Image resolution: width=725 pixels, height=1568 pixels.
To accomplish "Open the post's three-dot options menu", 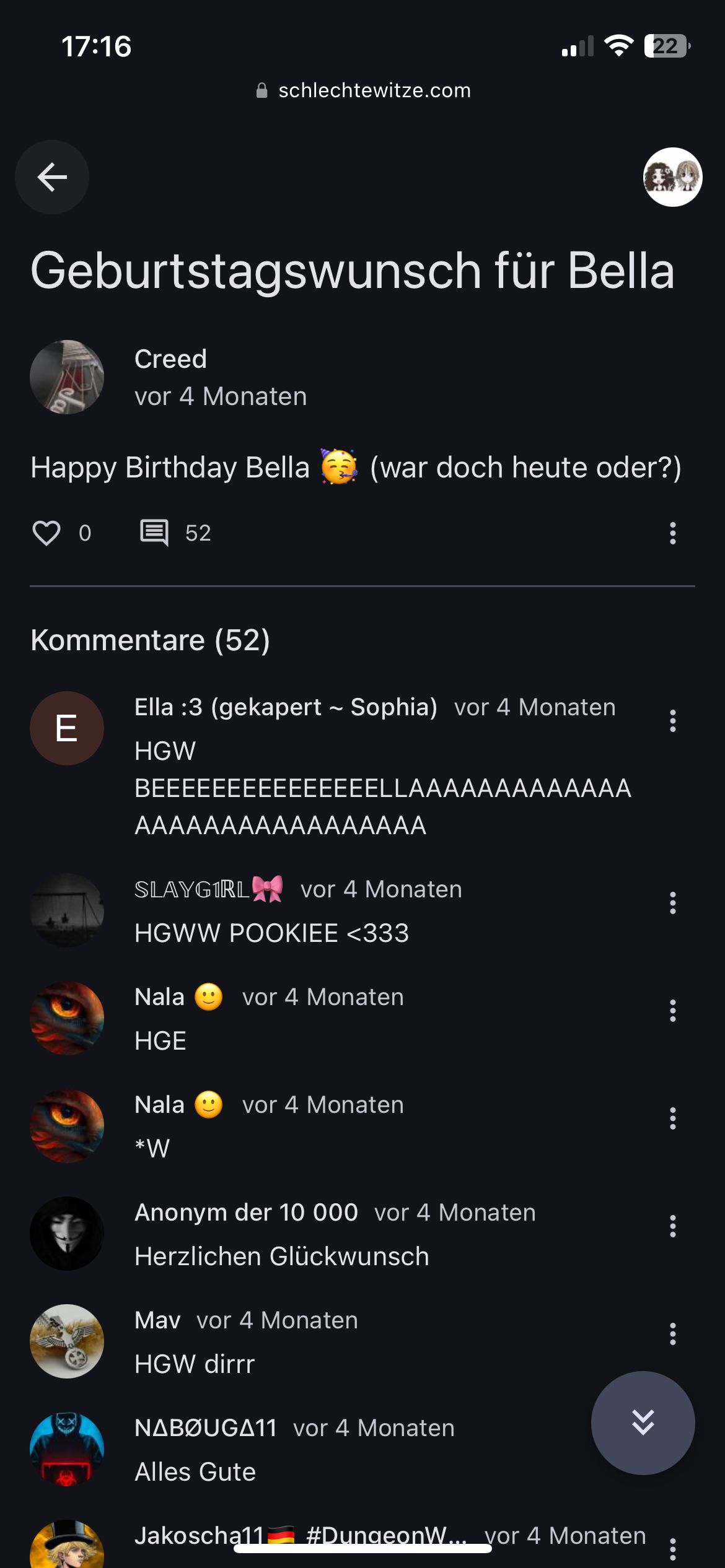I will pos(672,533).
